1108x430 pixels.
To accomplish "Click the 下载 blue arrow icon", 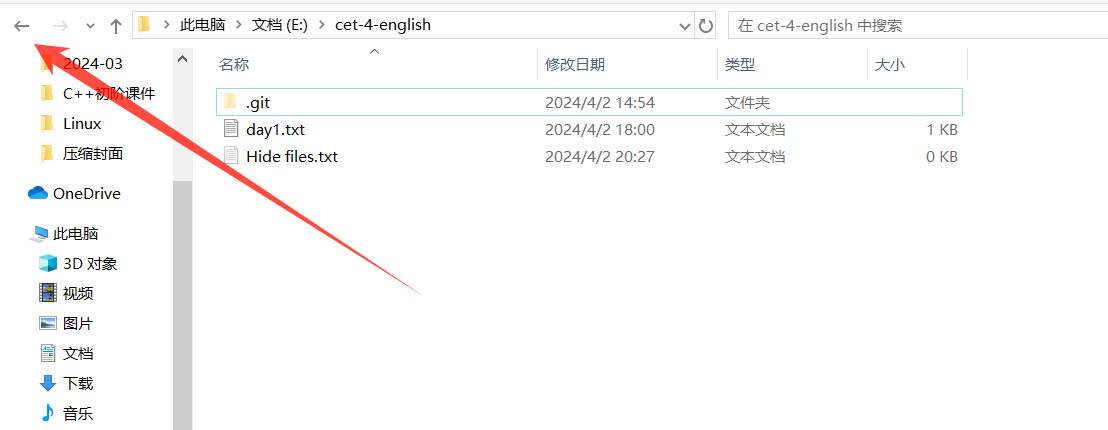I will 47,383.
